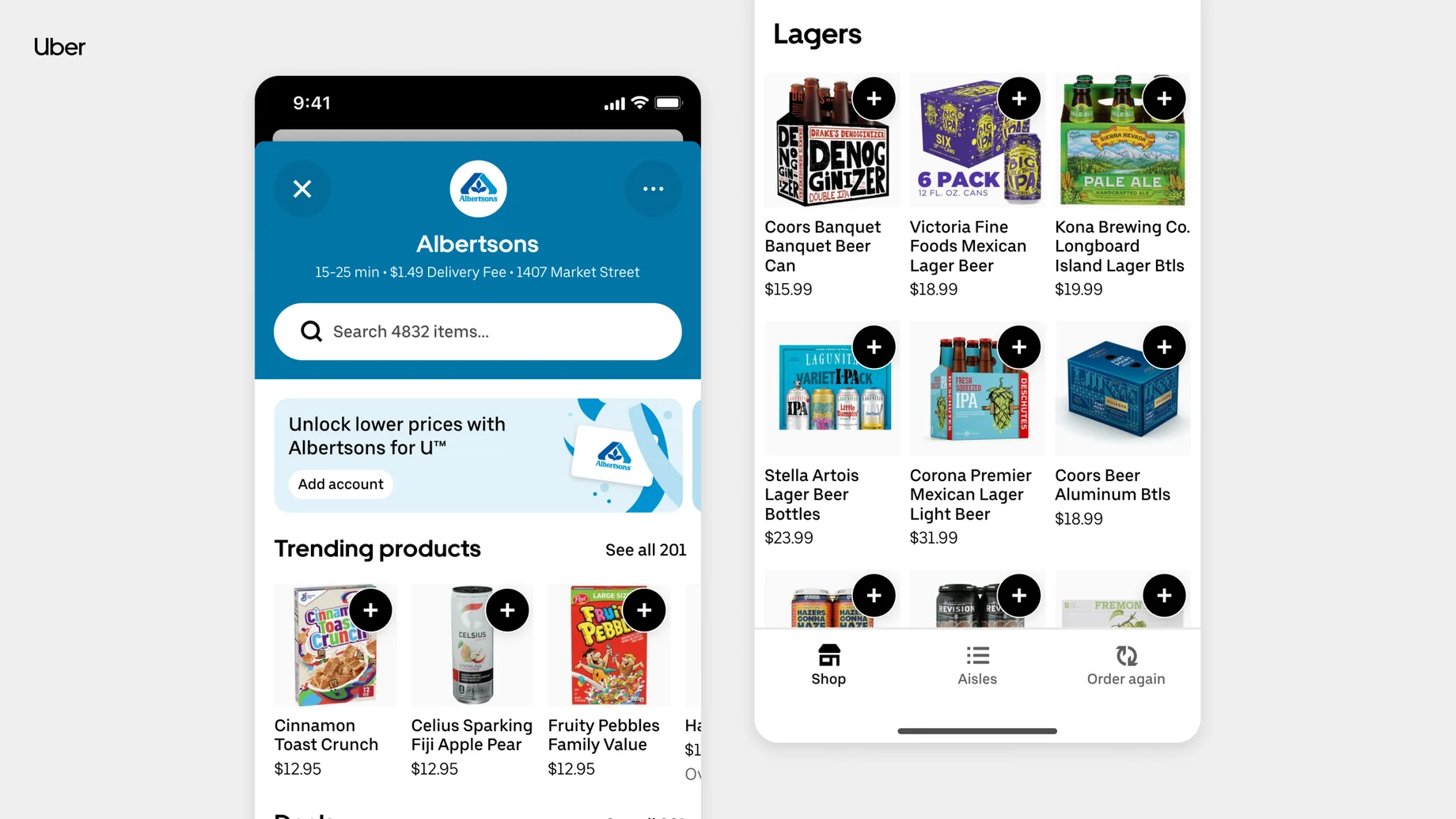The image size is (1456, 819).
Task: Open the Aisles tab
Action: 977,665
